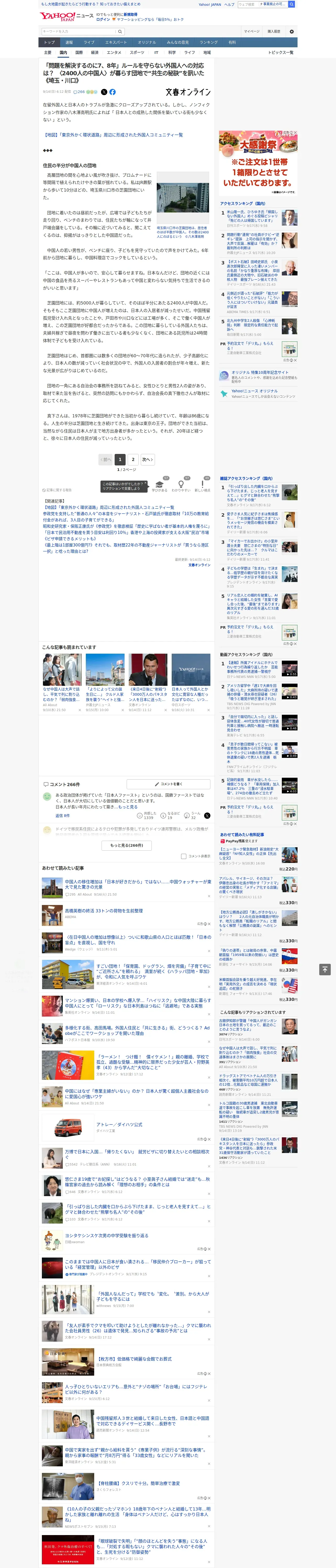Click the pencil コメントを書く button
Screen dimensions: 336x1568
click(168, 784)
